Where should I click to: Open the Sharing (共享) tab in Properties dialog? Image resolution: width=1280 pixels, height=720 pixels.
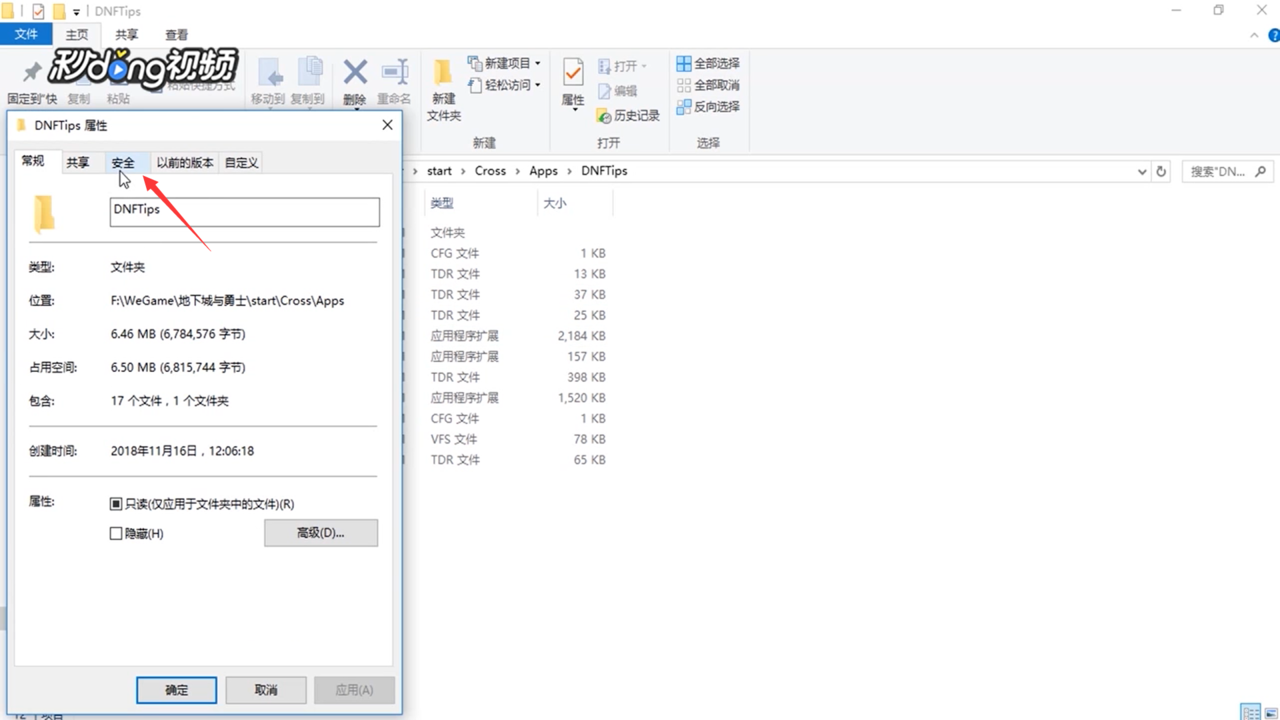click(78, 162)
